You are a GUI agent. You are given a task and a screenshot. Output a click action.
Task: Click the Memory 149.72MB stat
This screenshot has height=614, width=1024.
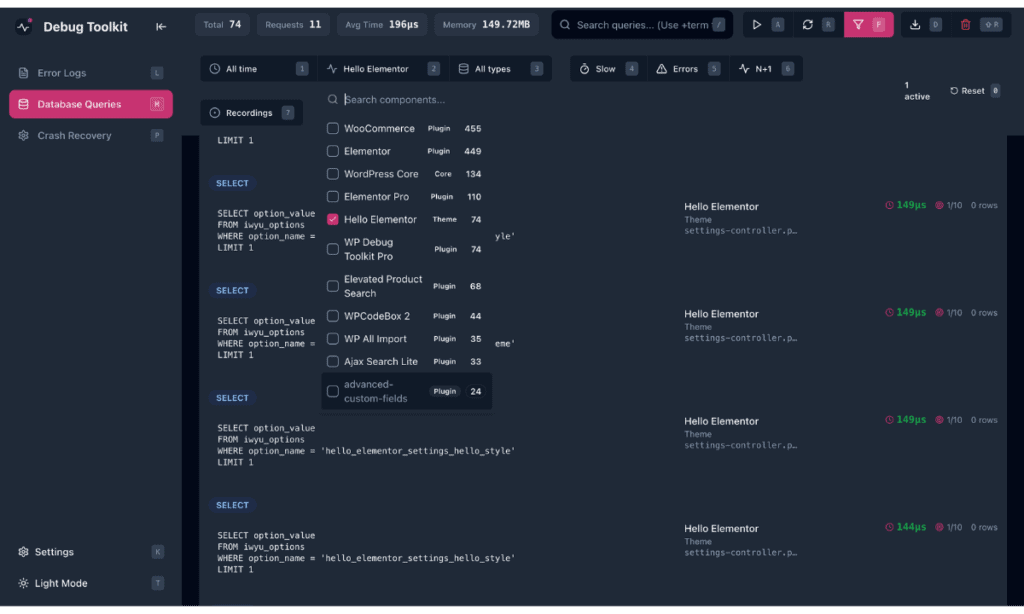[486, 25]
